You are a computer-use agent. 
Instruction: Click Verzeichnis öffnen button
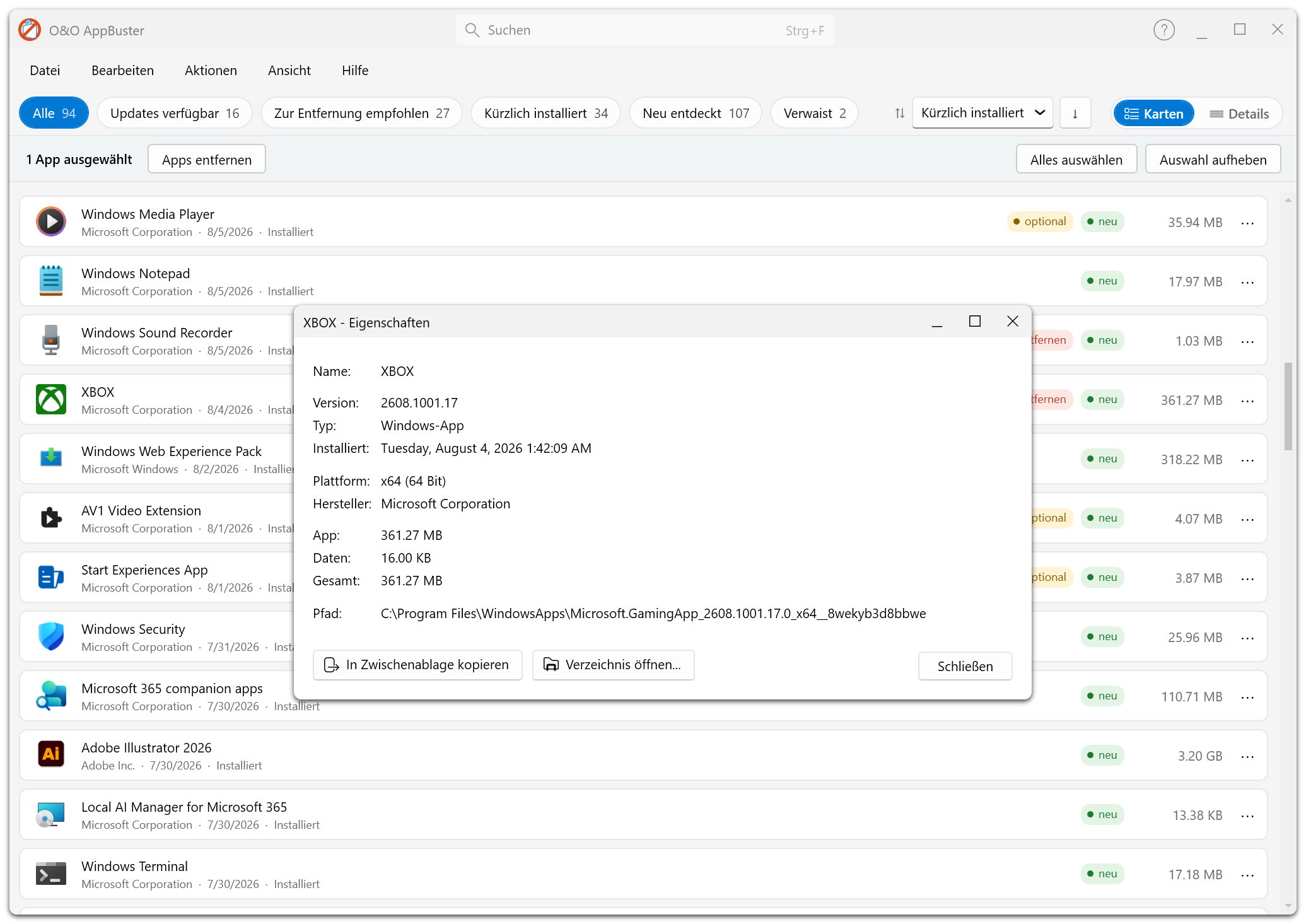[x=614, y=665]
